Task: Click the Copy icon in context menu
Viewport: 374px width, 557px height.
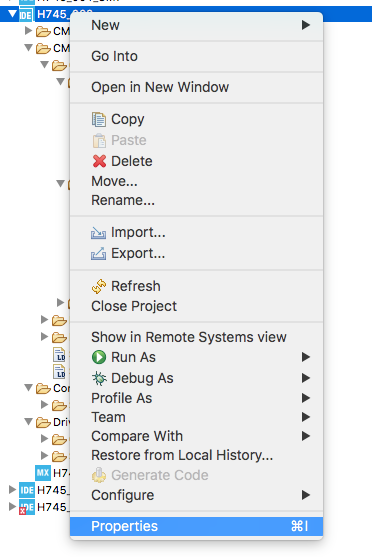Action: (x=99, y=119)
